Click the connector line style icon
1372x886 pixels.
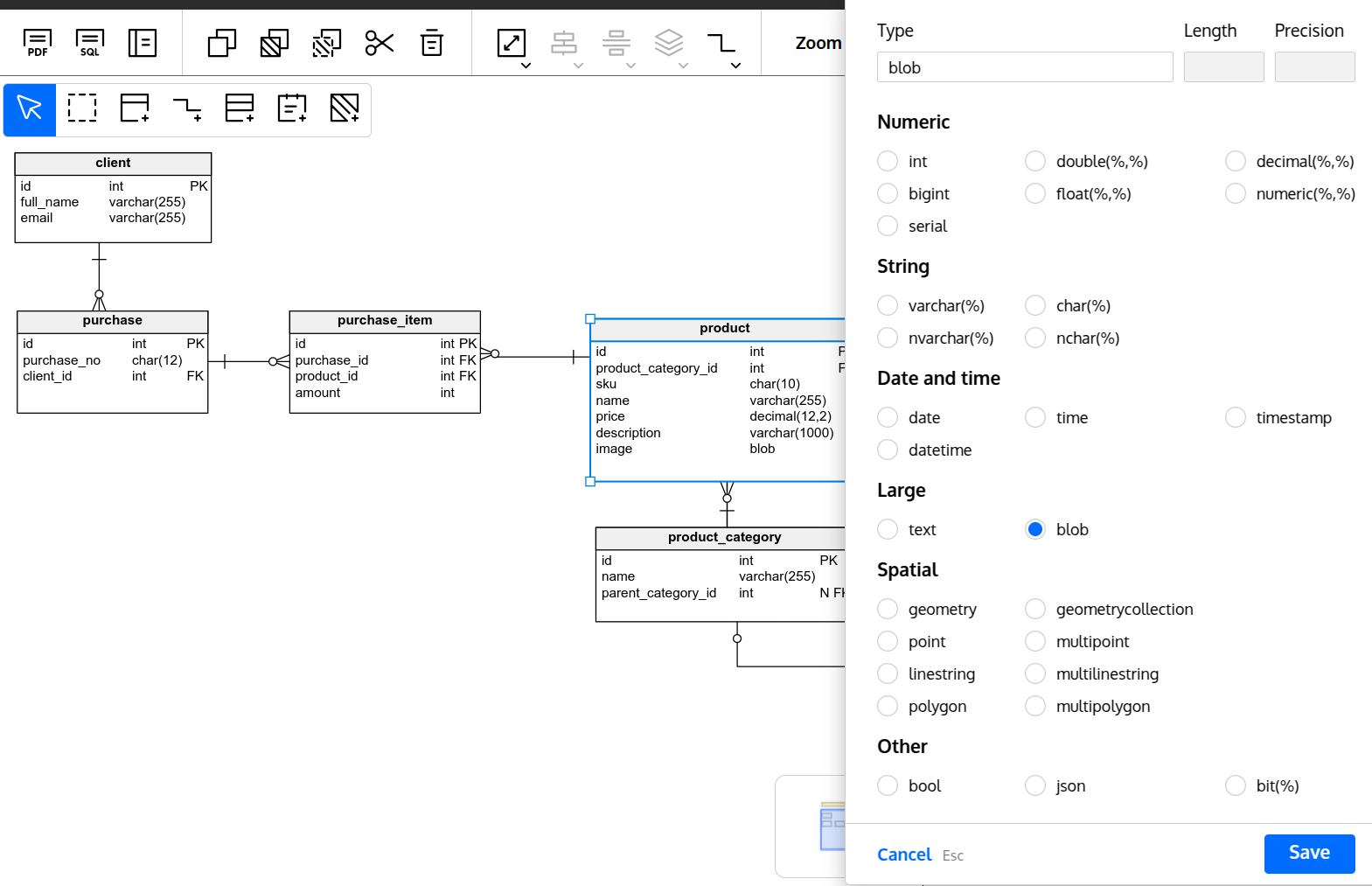click(721, 43)
